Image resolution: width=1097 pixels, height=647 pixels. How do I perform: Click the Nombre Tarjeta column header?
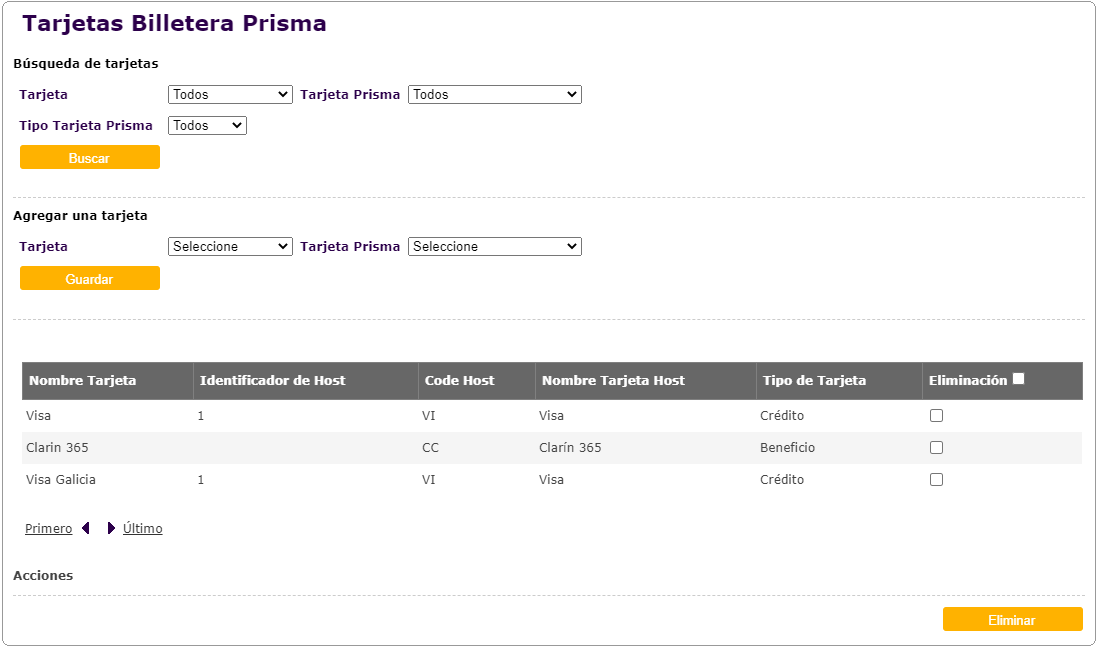83,381
